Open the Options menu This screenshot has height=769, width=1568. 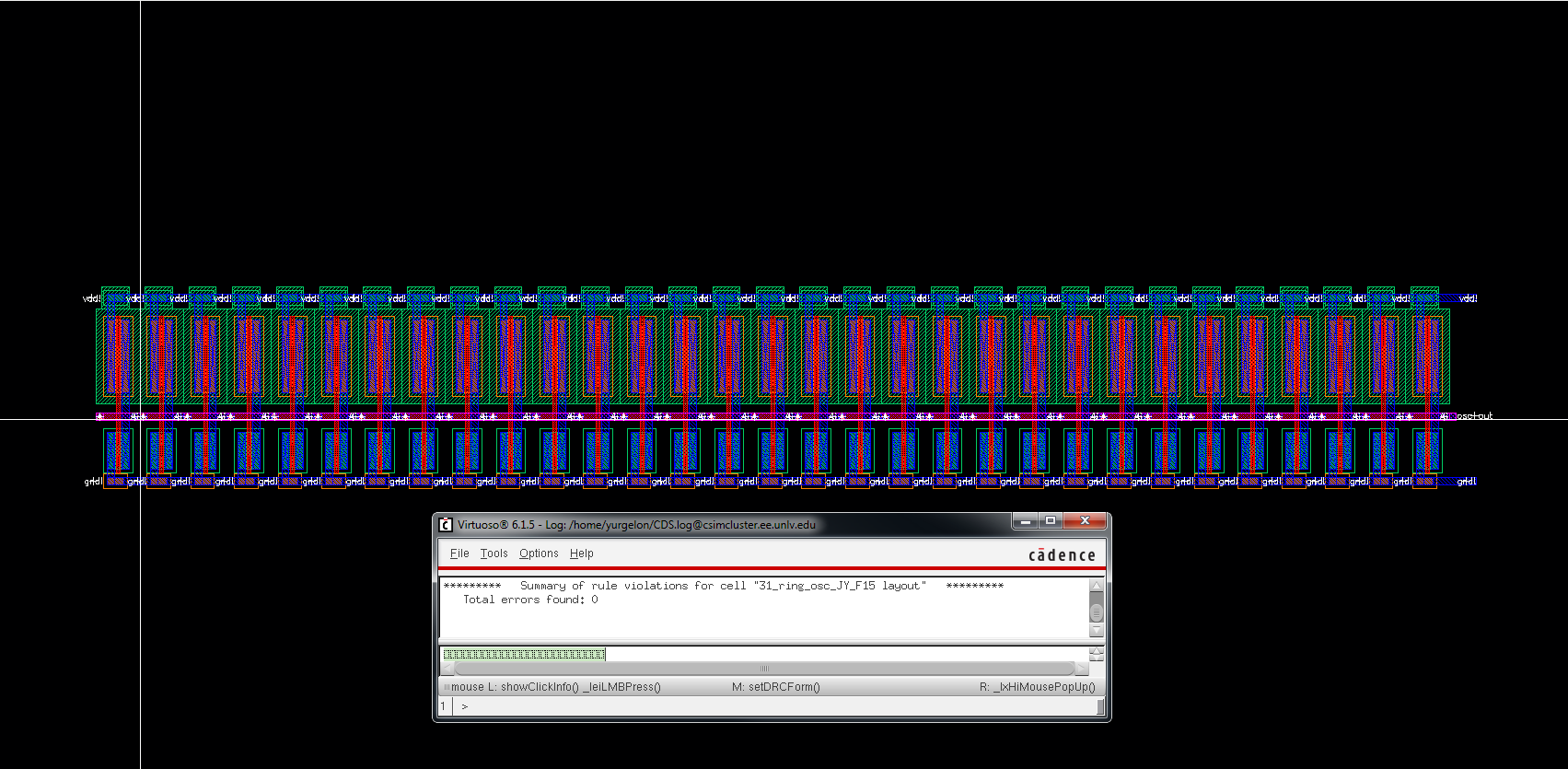pos(539,553)
